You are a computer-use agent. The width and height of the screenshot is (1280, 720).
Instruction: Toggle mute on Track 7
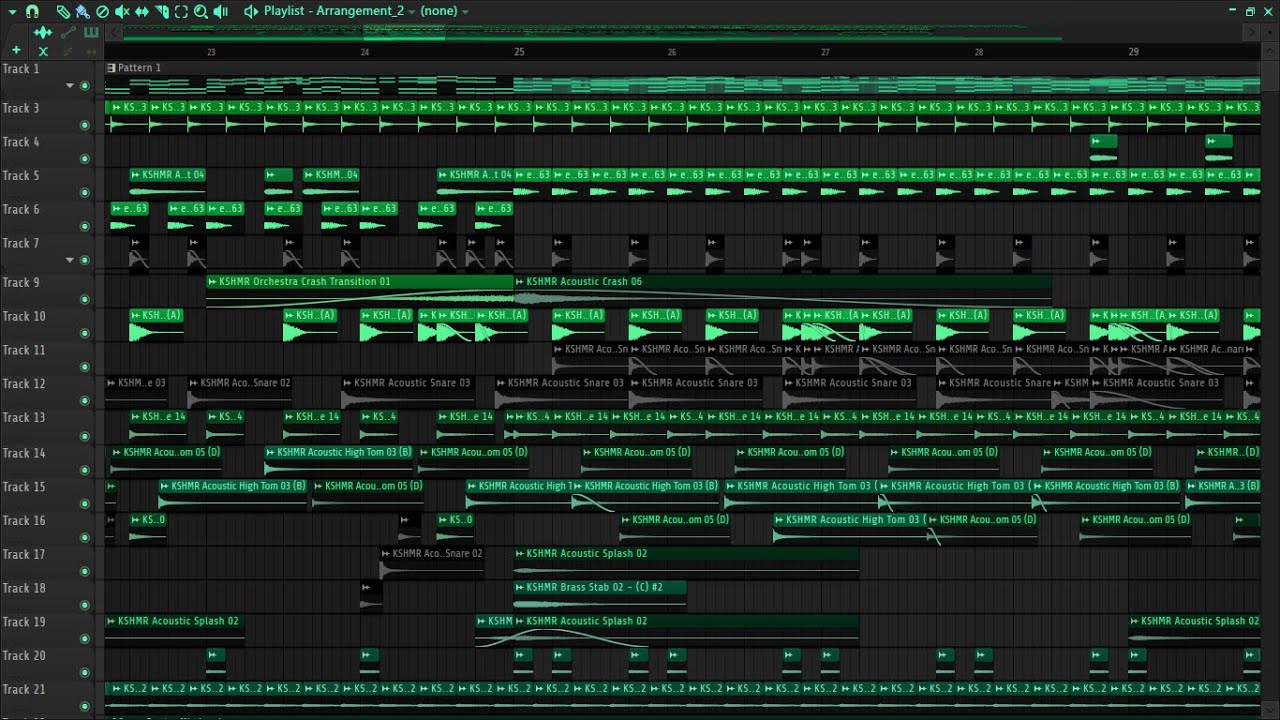tap(84, 260)
